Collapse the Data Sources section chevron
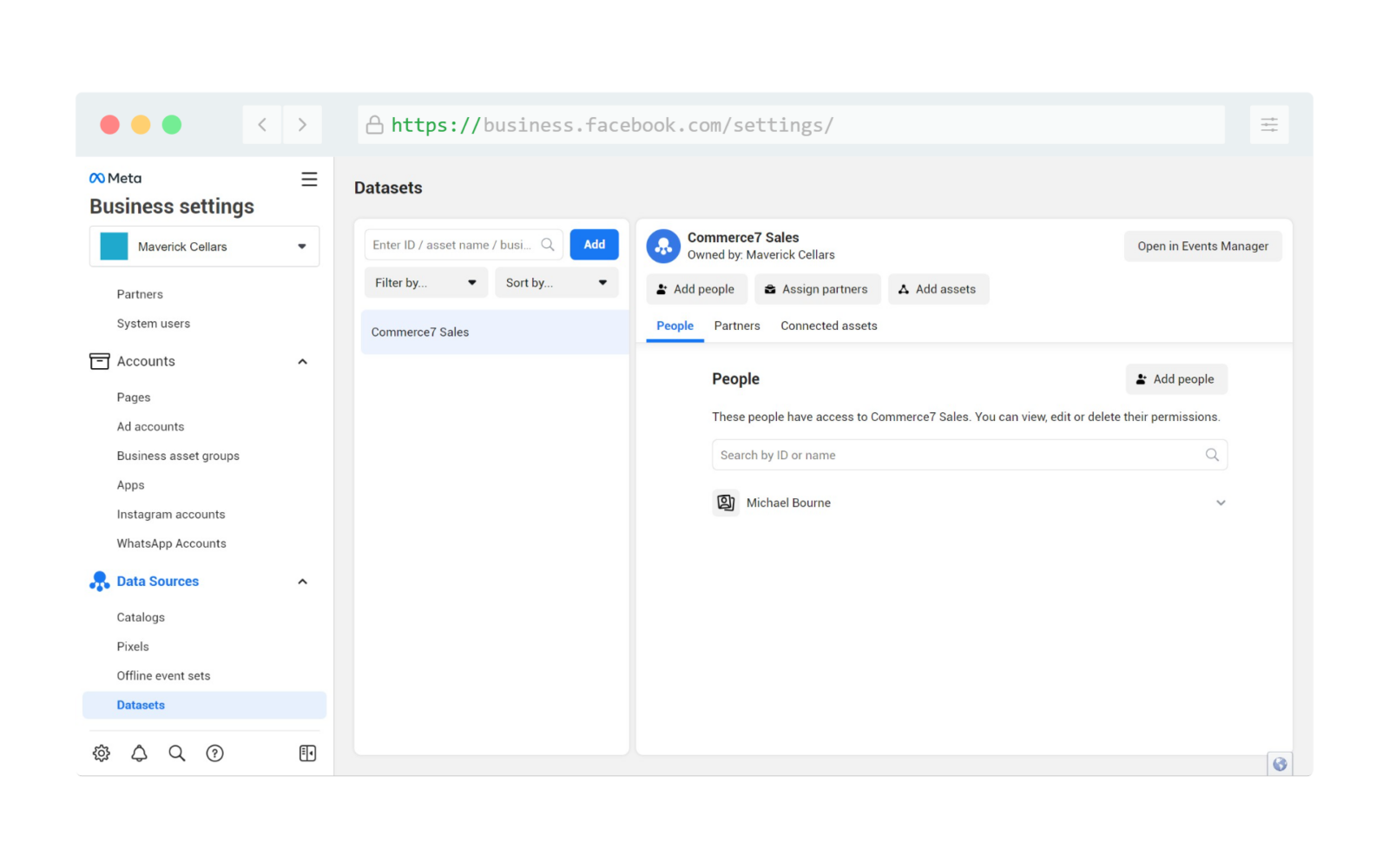Viewport: 1389px width, 868px height. pyautogui.click(x=302, y=582)
